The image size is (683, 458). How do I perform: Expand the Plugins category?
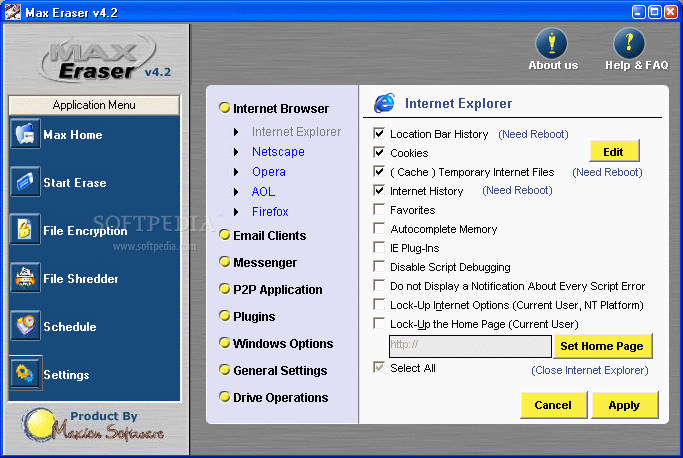click(254, 317)
